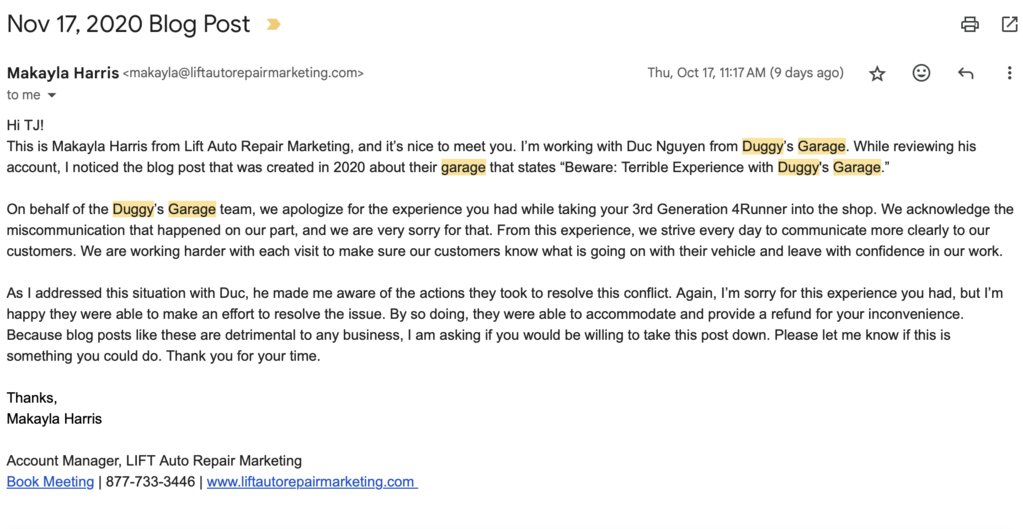Click the subject line Nov 17, 2020 Blog Post
The width and height of the screenshot is (1023, 529).
[x=129, y=24]
